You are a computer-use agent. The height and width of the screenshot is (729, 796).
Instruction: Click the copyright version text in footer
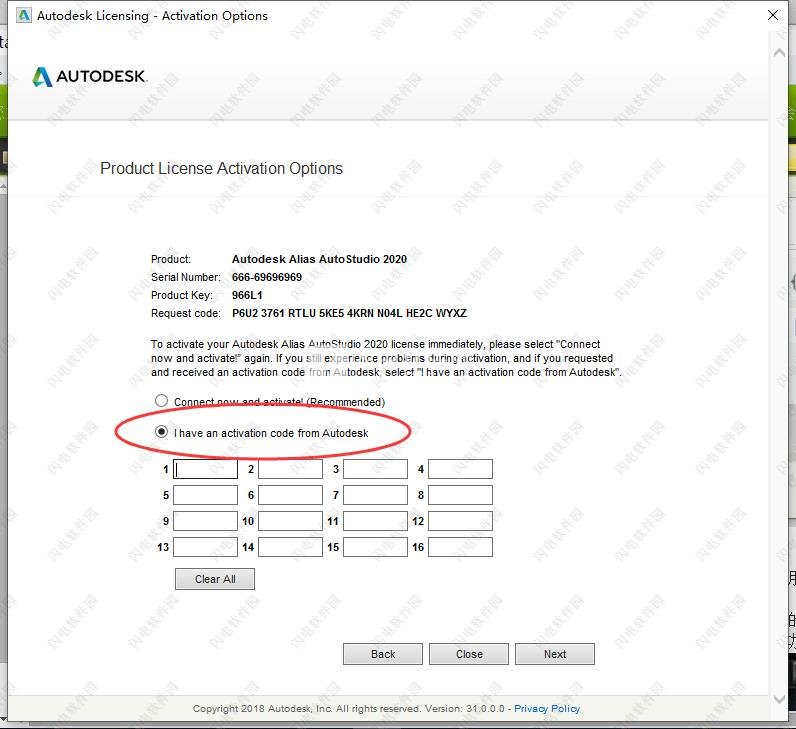pos(349,709)
